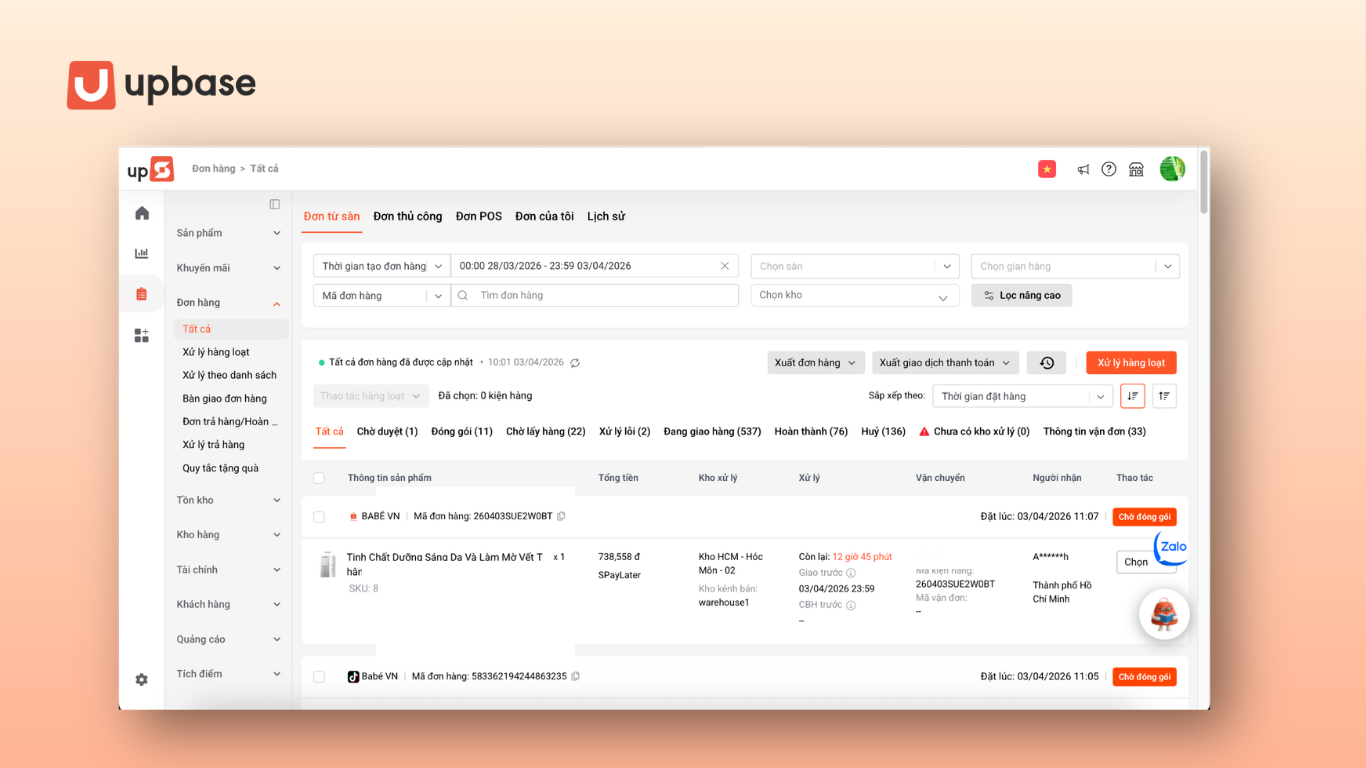Screen dimensions: 1366x768
Task: Switch to the Đơn của tôi tab
Action: [545, 216]
